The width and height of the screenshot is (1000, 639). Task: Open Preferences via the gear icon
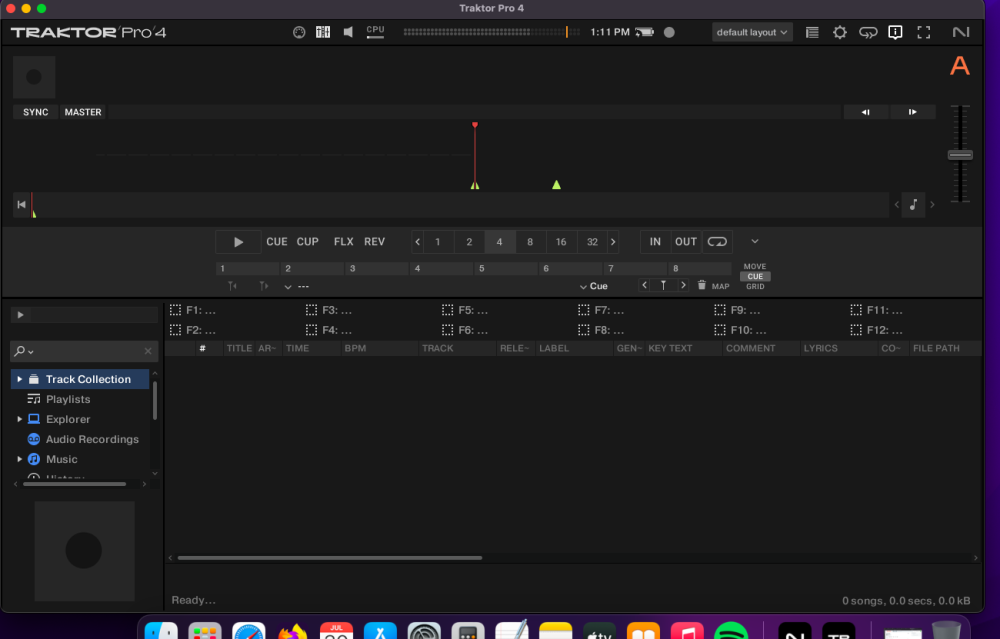click(x=840, y=32)
